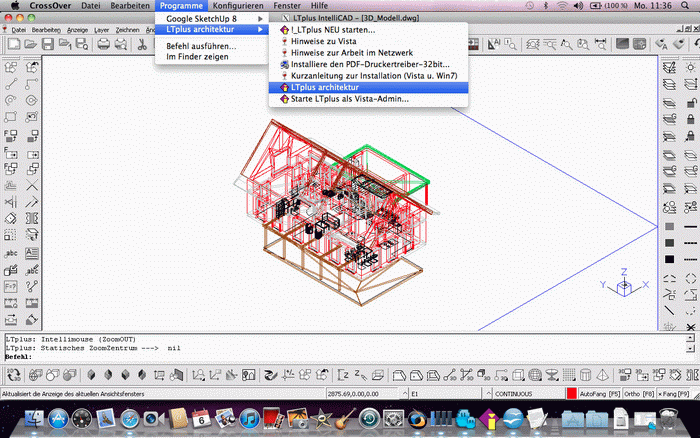This screenshot has height=438, width=700.
Task: Open the CrossOver Datei menu
Action: pyautogui.click(x=91, y=5)
